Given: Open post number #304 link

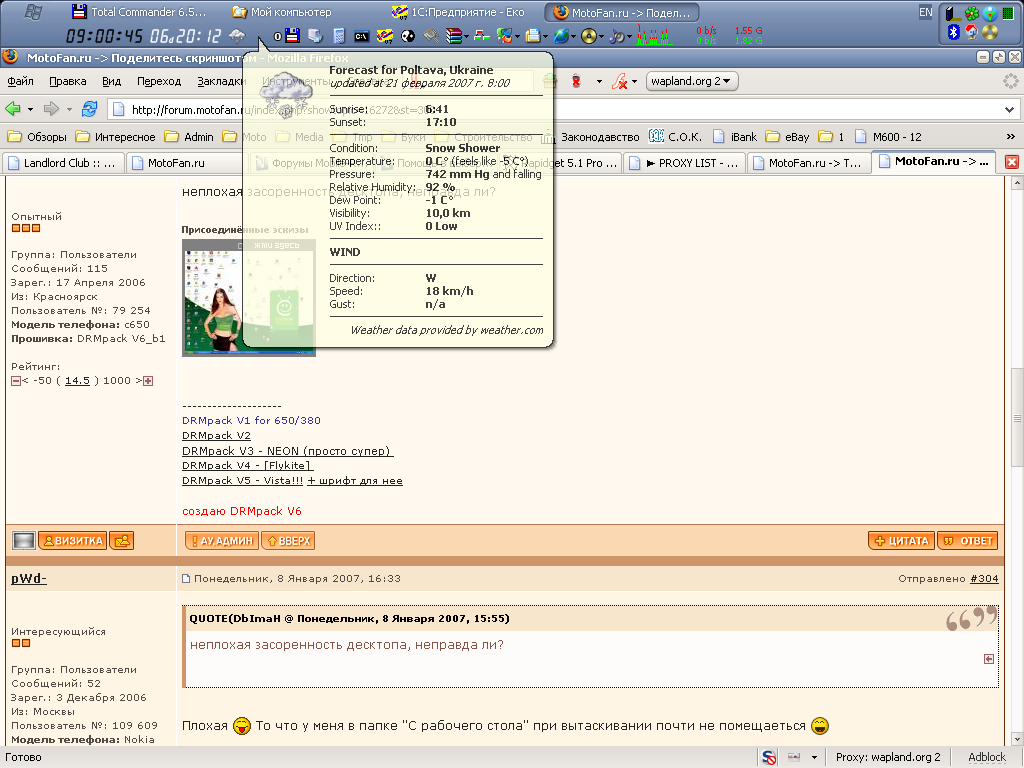Looking at the screenshot, I should (x=984, y=579).
